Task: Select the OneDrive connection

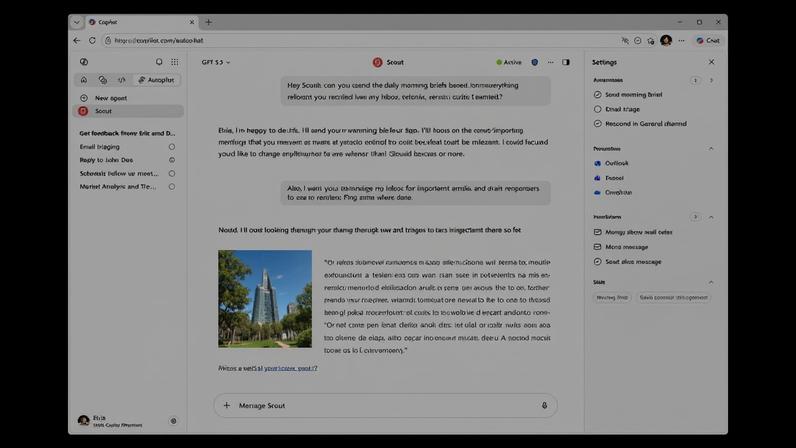Action: click(613, 193)
